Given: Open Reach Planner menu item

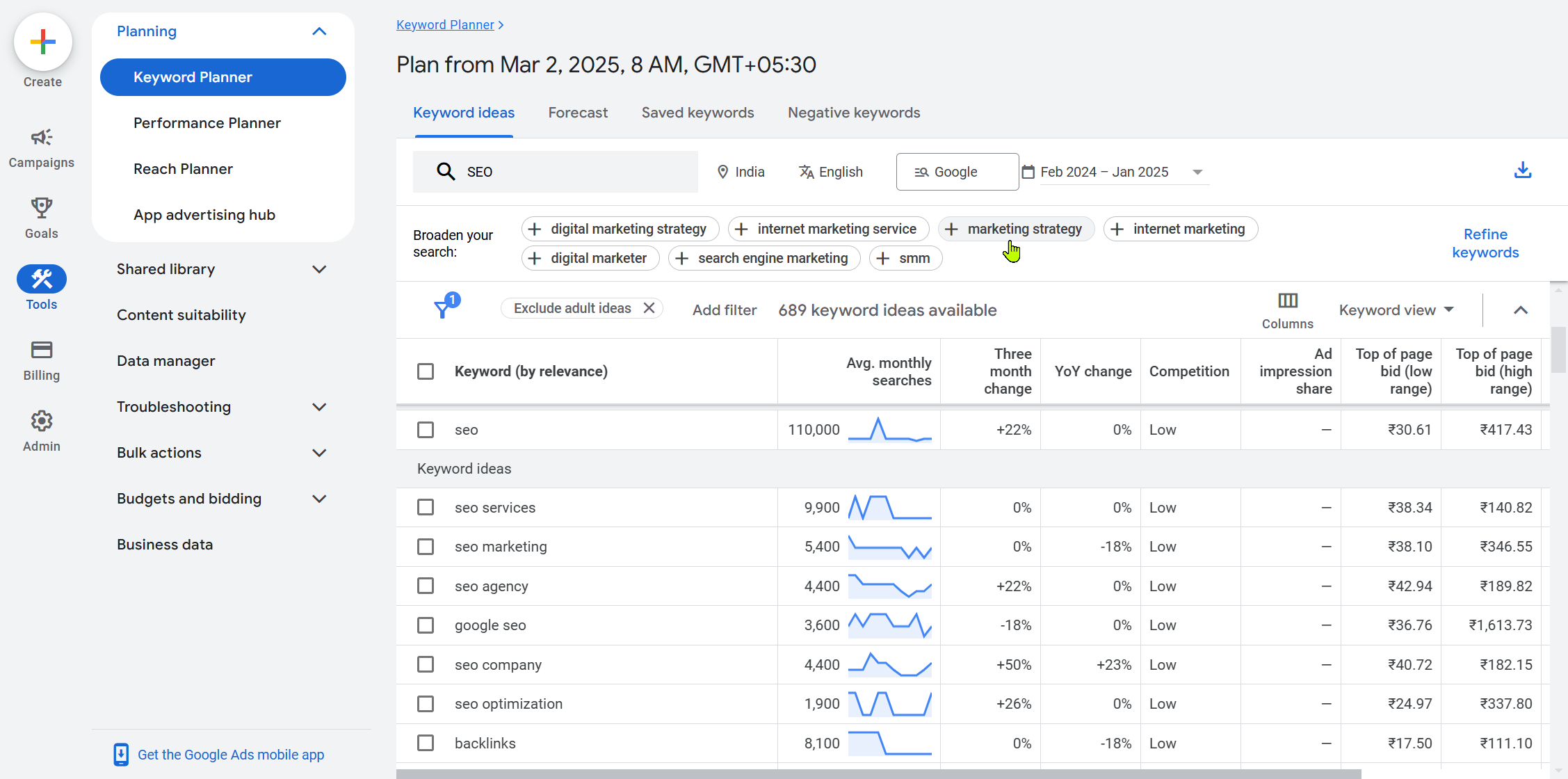Looking at the screenshot, I should tap(183, 169).
